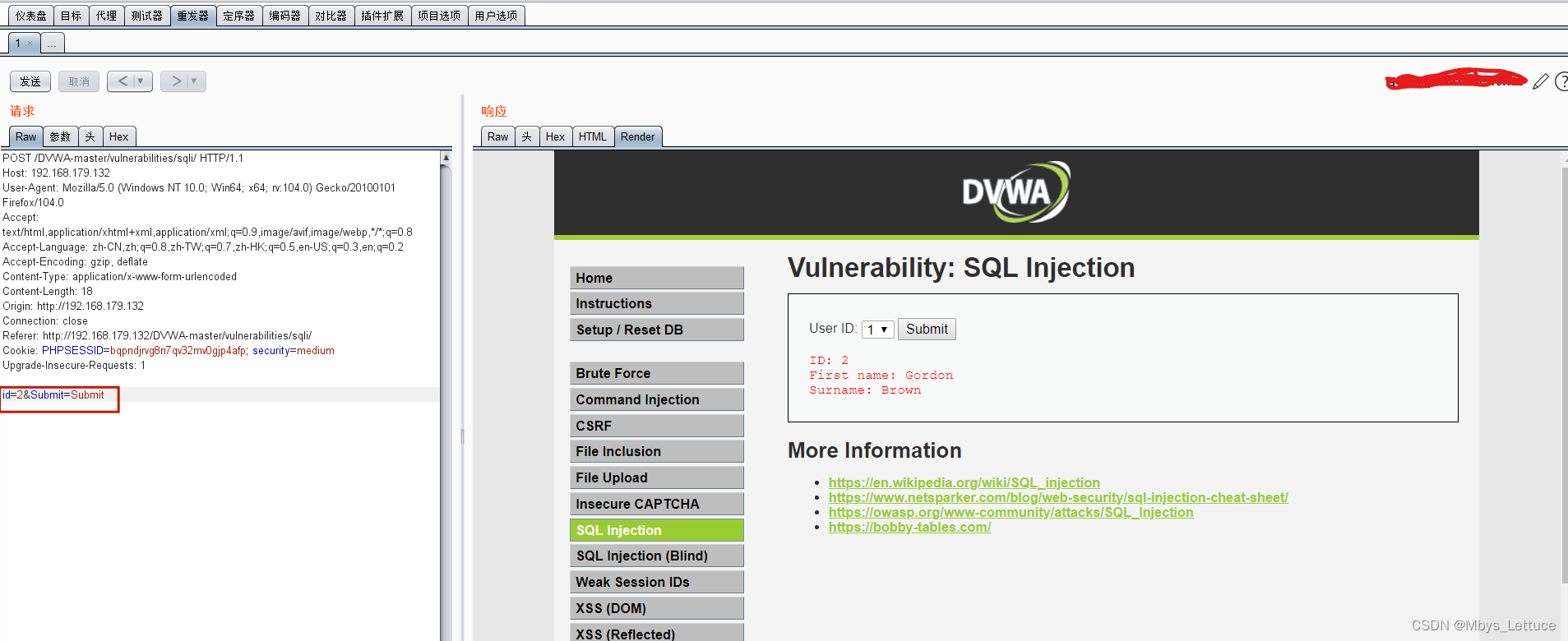Screen dimensions: 1568x641
Task: Open the bobby-tables.com link
Action: click(x=909, y=527)
